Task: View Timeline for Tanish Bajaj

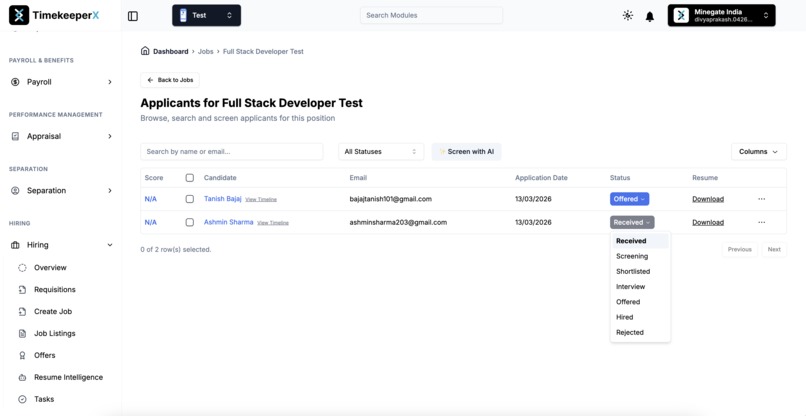Action: [261, 200]
